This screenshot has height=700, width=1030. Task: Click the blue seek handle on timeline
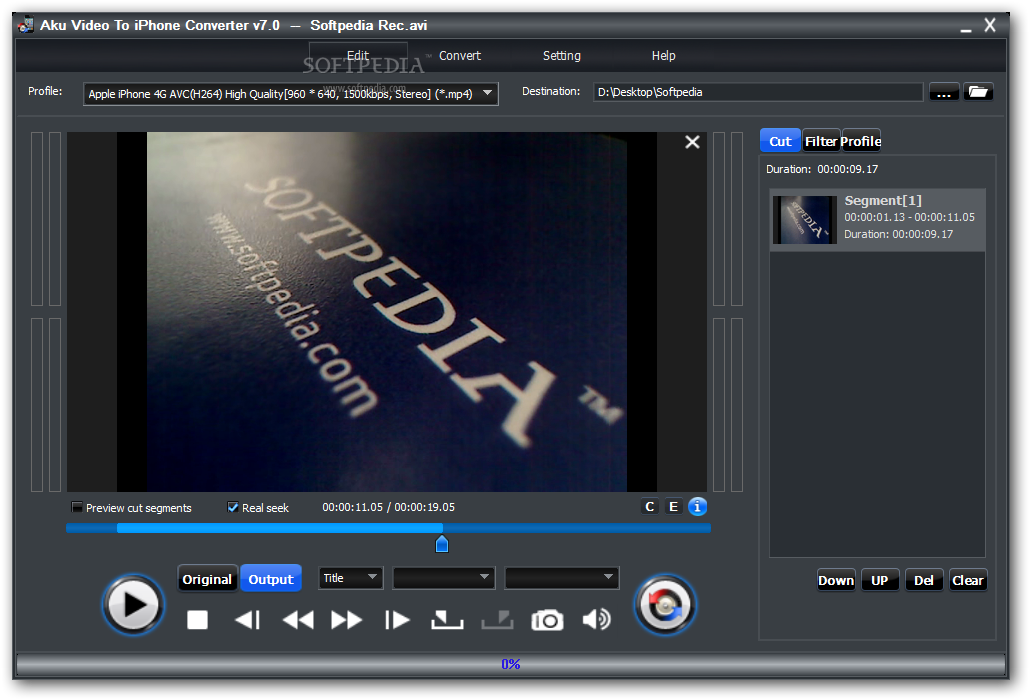pos(442,544)
